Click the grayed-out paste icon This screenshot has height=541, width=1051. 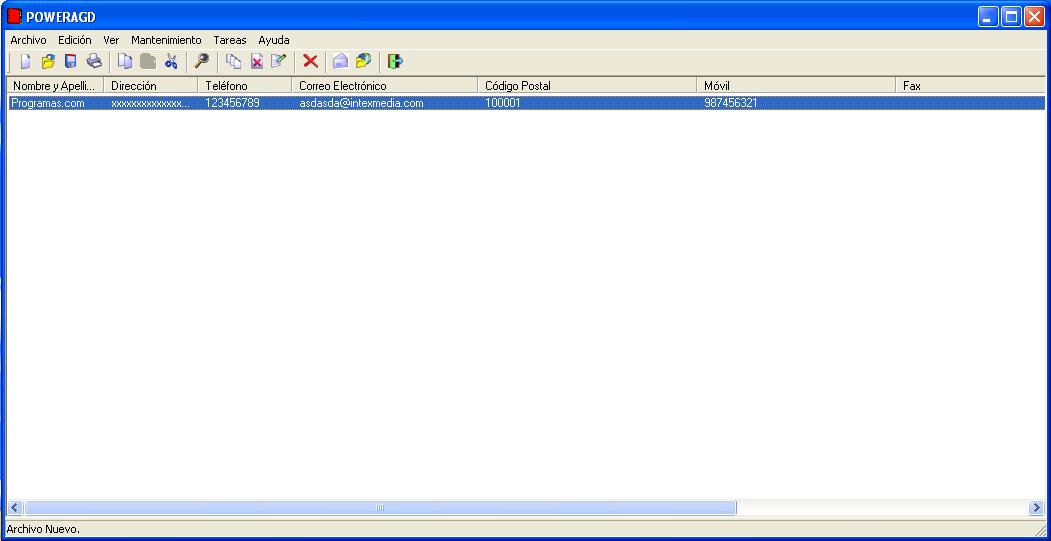(x=148, y=62)
